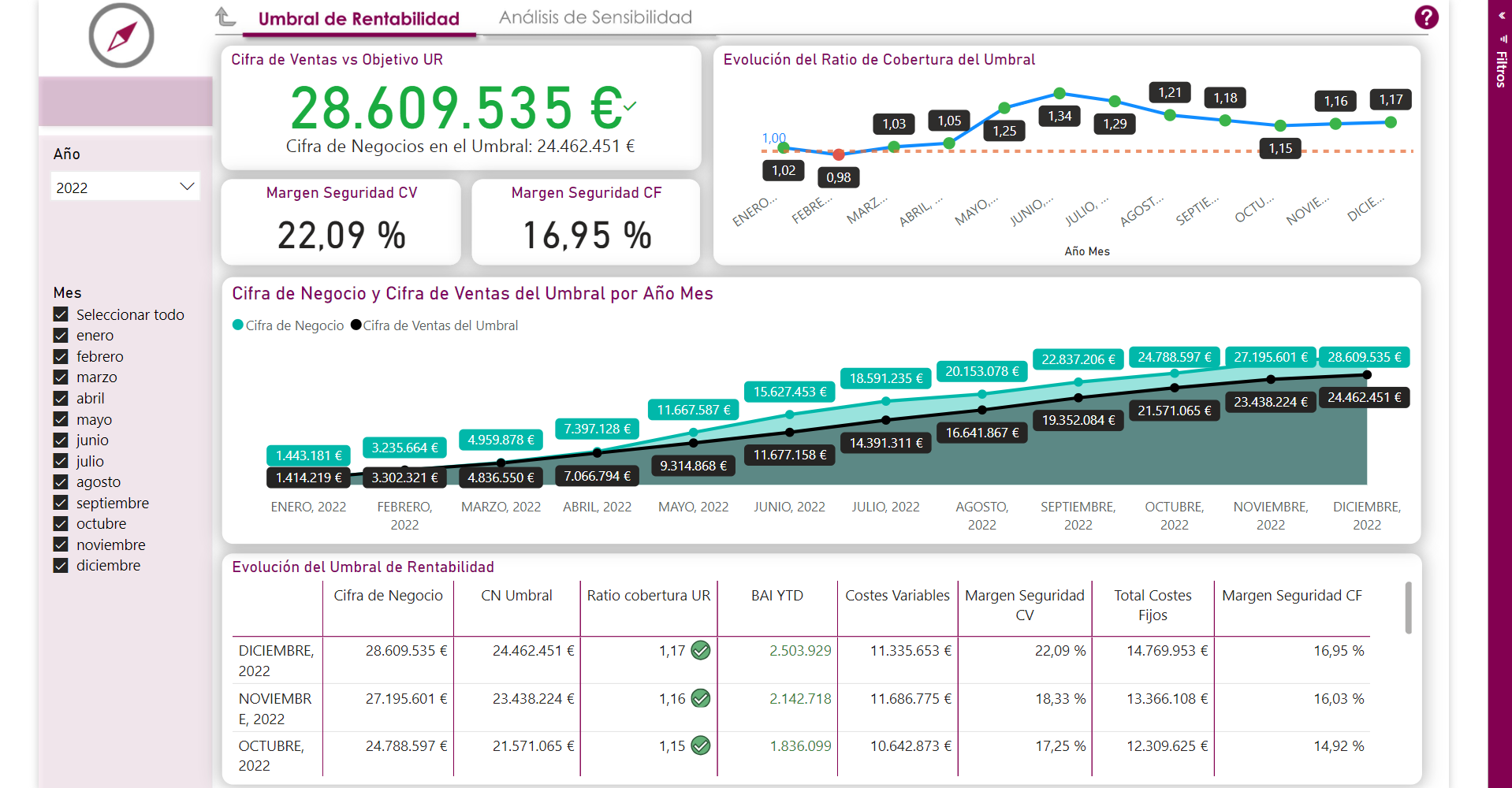Click the Cifra de Negocio legend dot
Screen dimensions: 1512x788
[238, 325]
